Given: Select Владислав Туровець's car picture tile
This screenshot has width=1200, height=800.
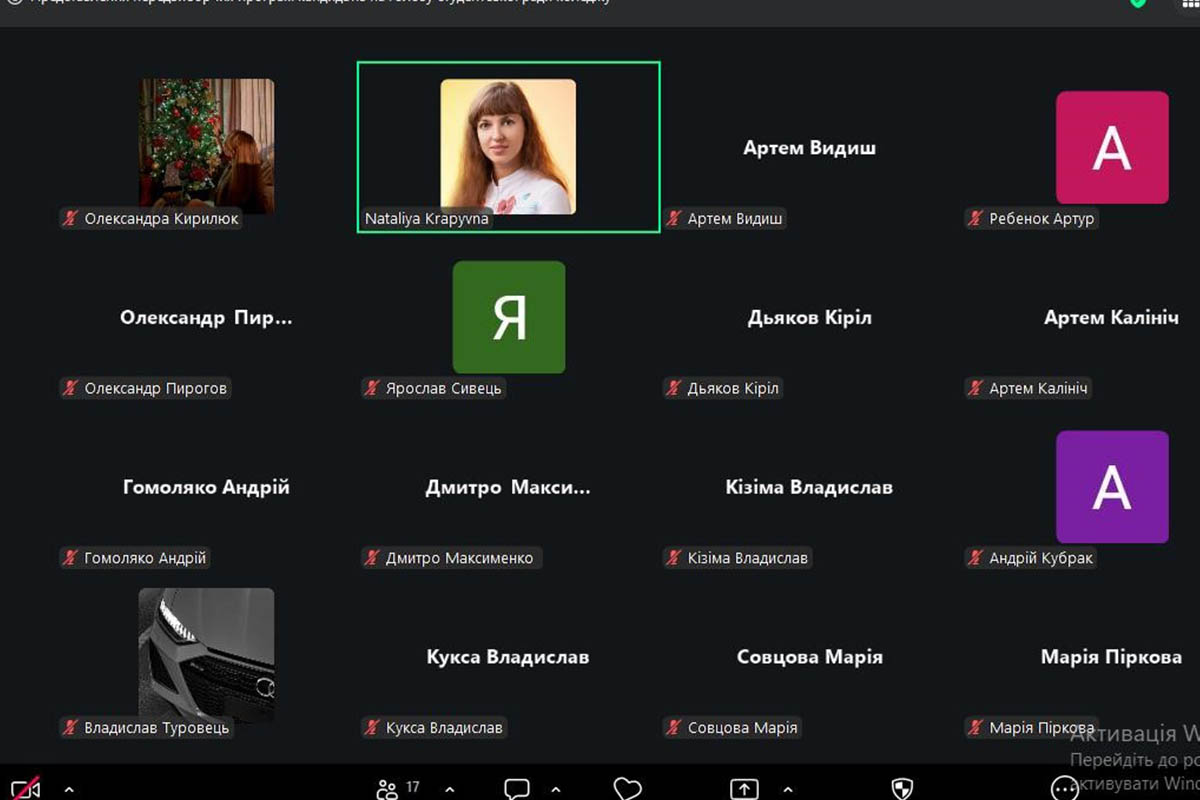Looking at the screenshot, I should pos(206,655).
